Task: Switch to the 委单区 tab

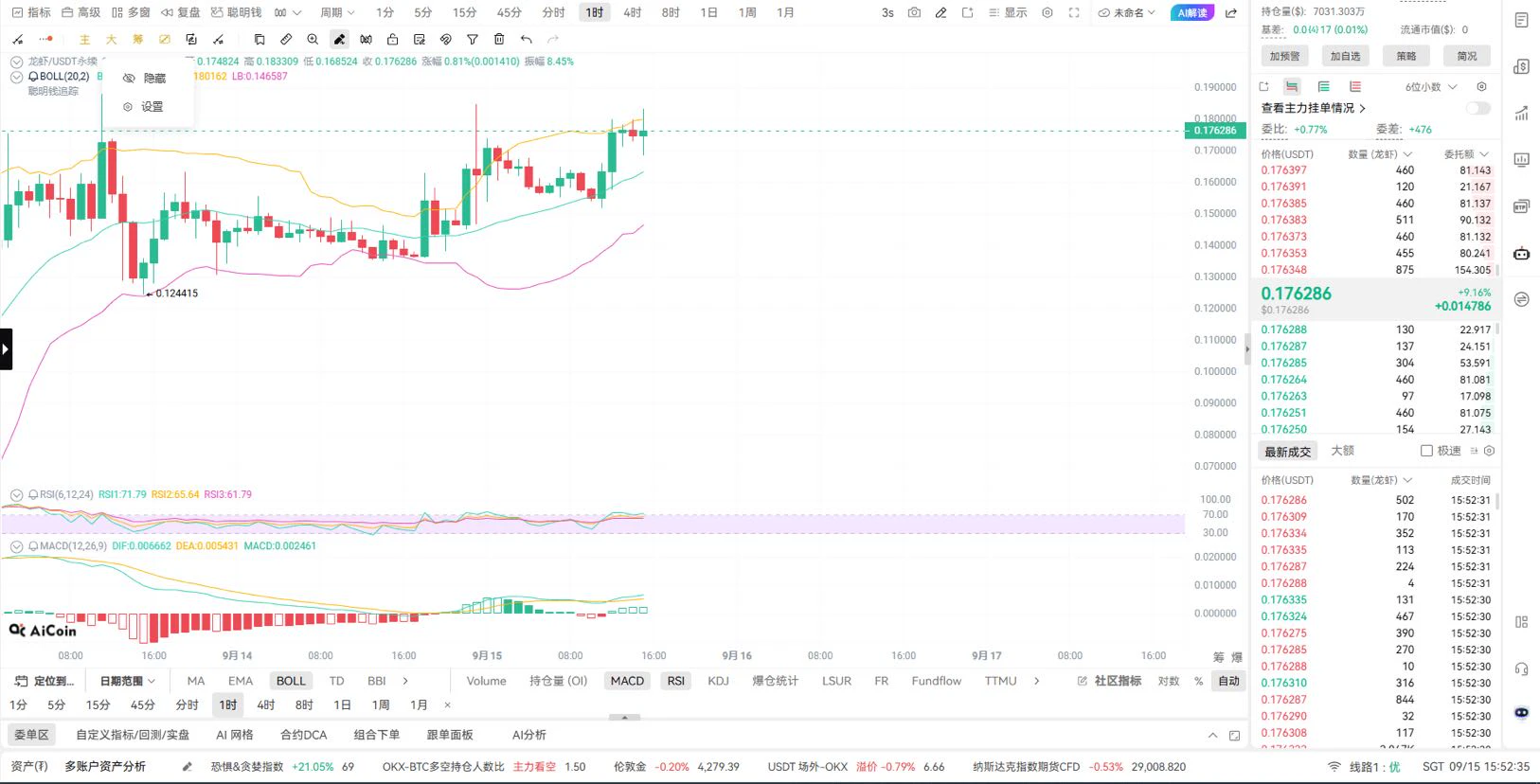Action: [31, 735]
